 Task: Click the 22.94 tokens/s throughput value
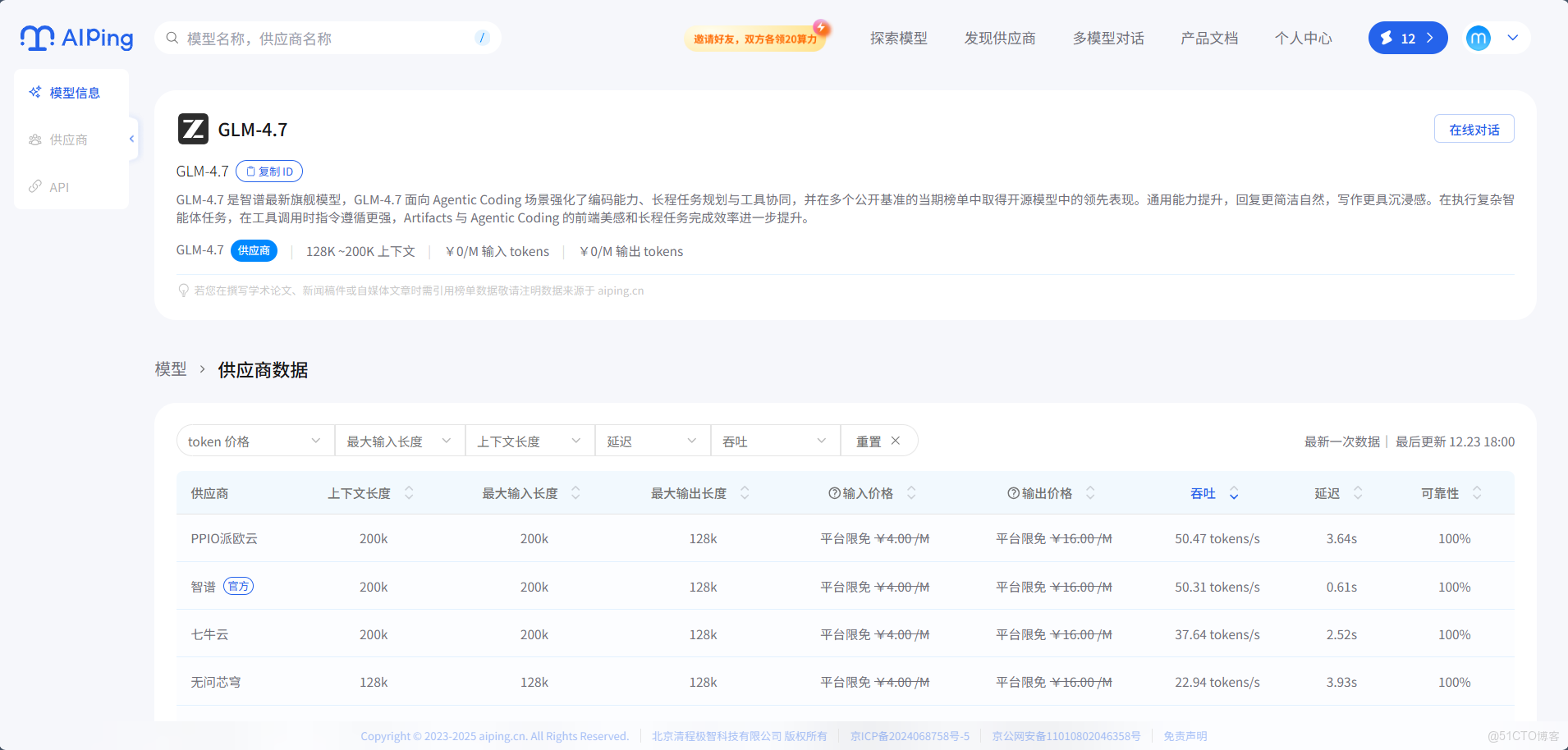(x=1217, y=682)
